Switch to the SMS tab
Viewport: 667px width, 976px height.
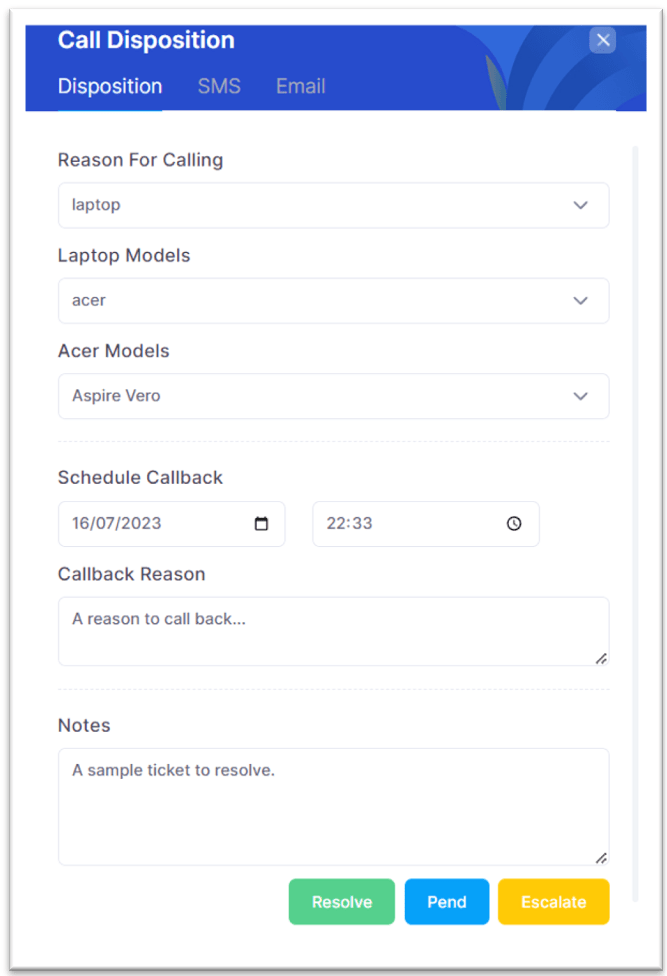point(219,86)
